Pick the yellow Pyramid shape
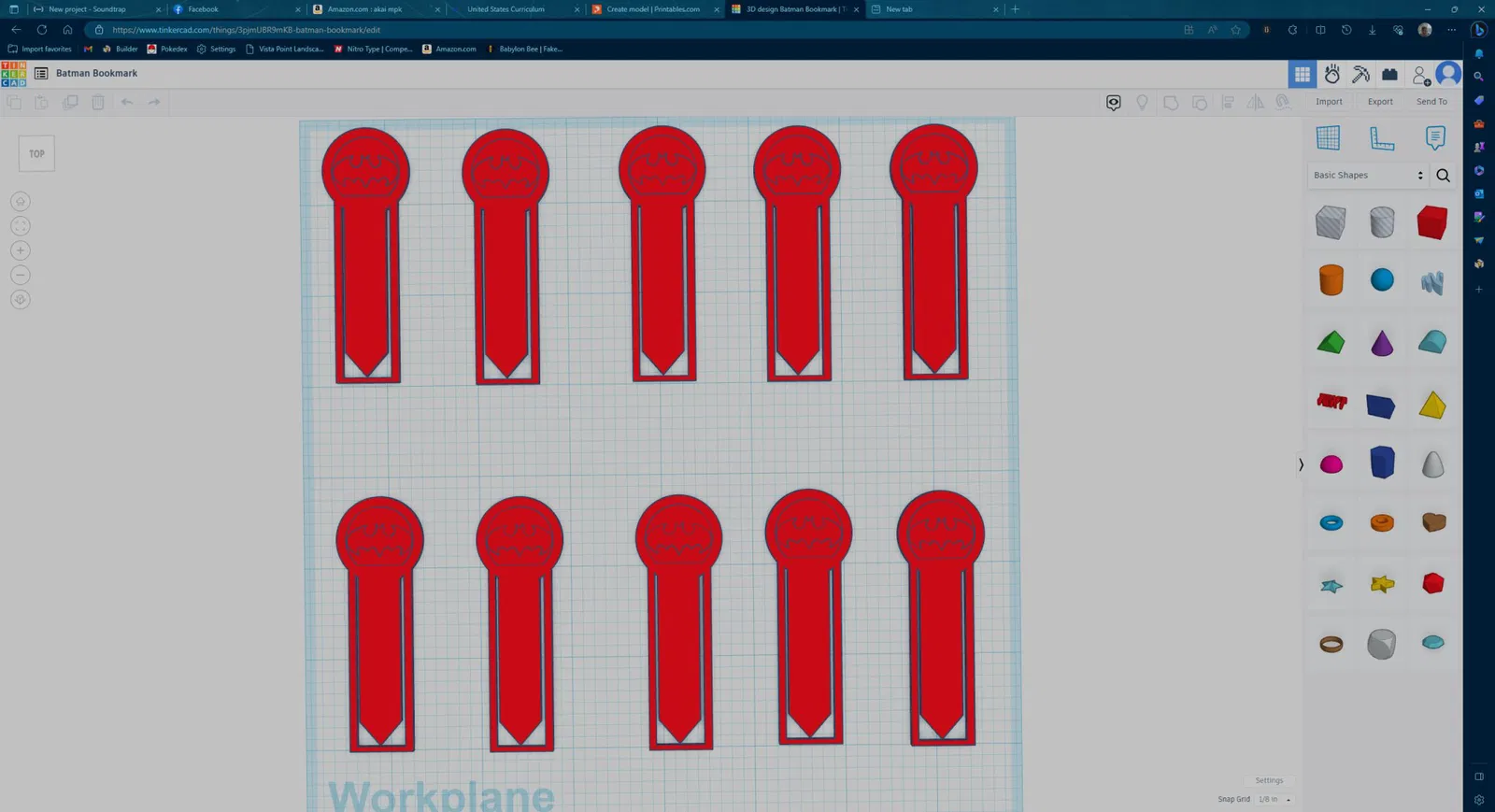Viewport: 1495px width, 812px height. coord(1432,404)
